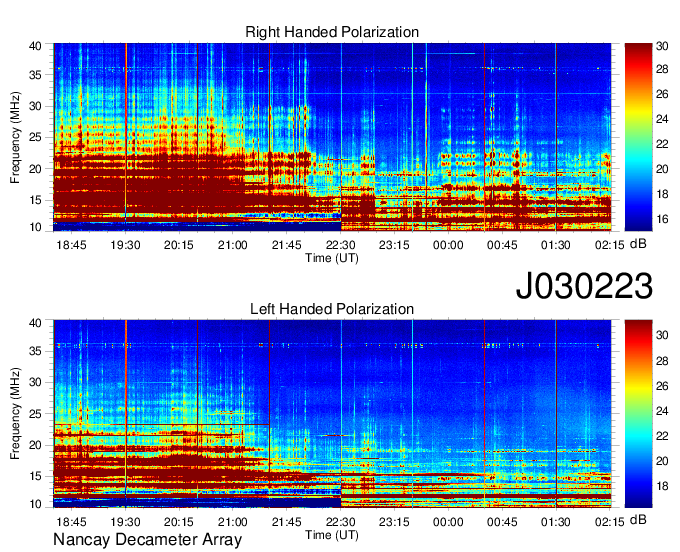The image size is (680, 552).
Task: Click the 15 MHz tick on the top plot
Action: pyautogui.click(x=35, y=200)
